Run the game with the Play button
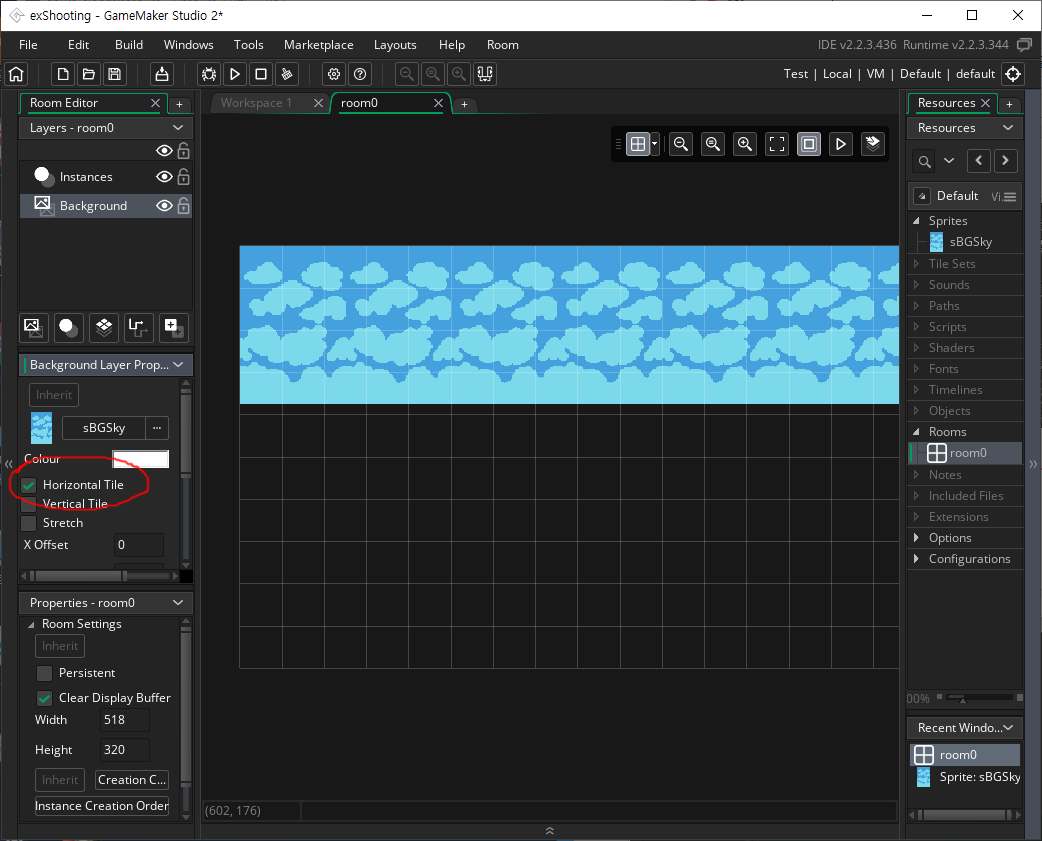This screenshot has height=841, width=1042. tap(234, 73)
